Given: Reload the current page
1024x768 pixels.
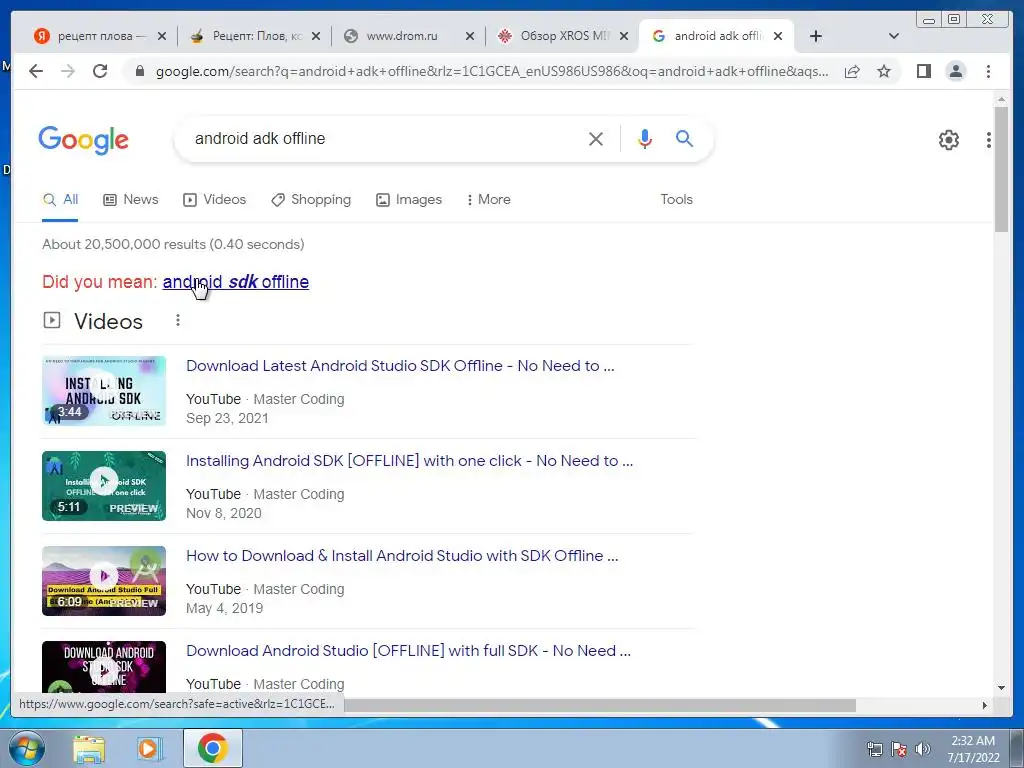Looking at the screenshot, I should [100, 71].
